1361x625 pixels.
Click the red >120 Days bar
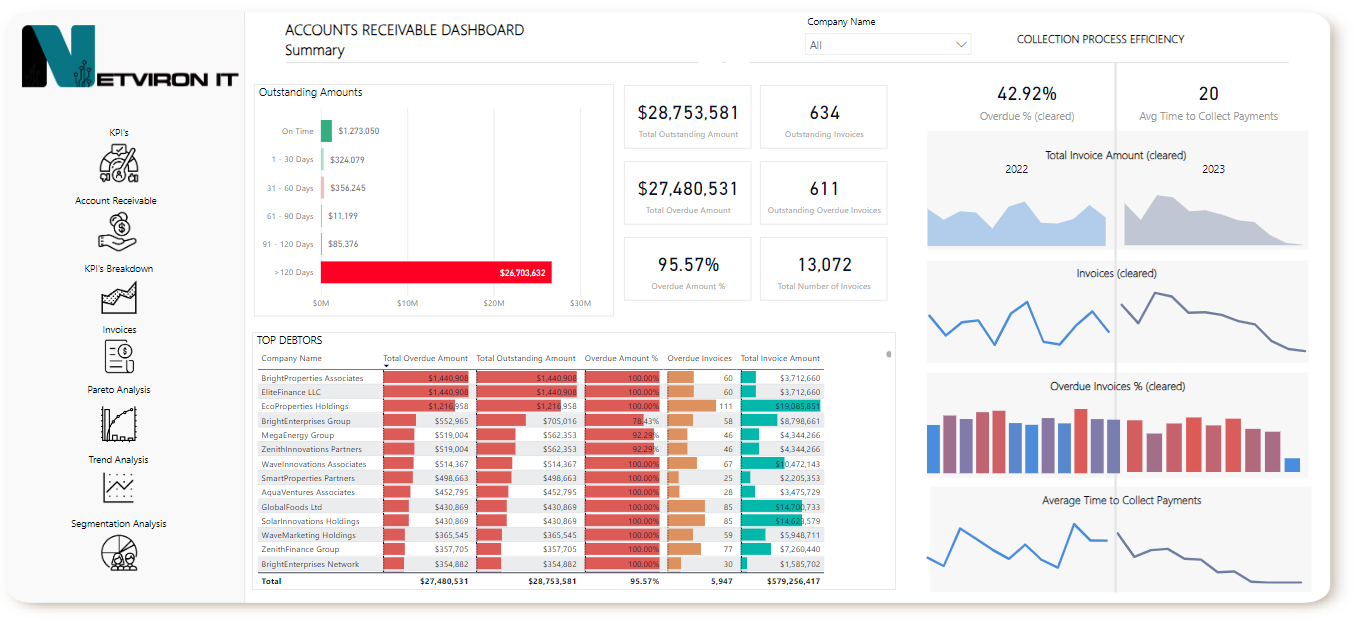(x=435, y=272)
